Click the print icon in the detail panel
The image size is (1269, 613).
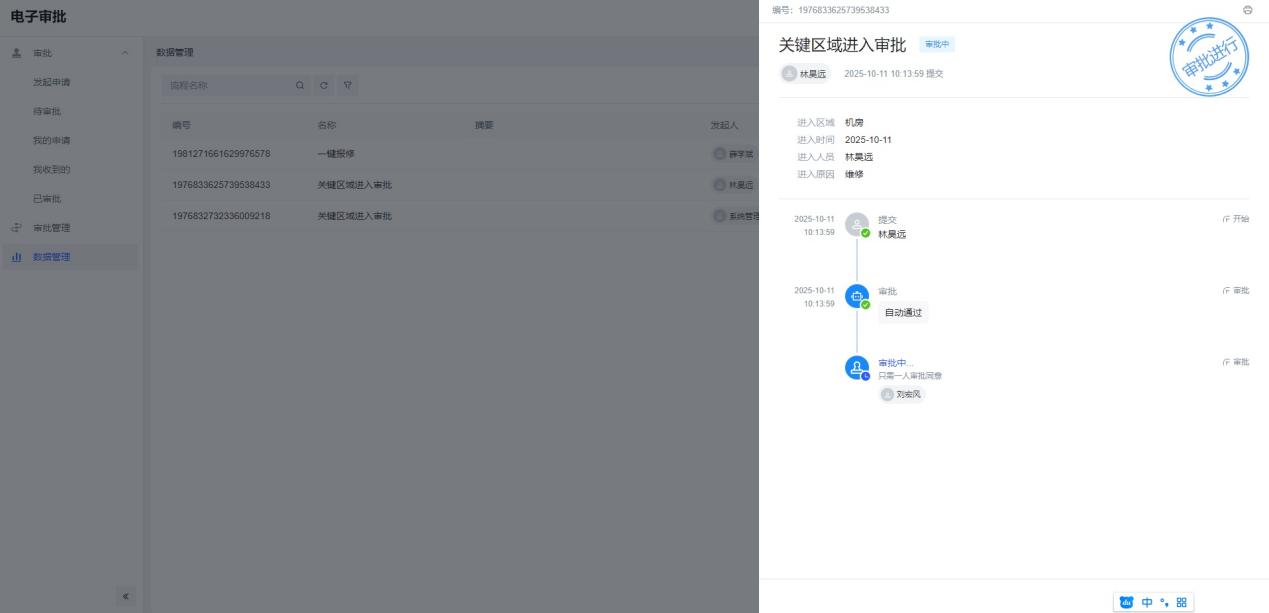click(1247, 10)
